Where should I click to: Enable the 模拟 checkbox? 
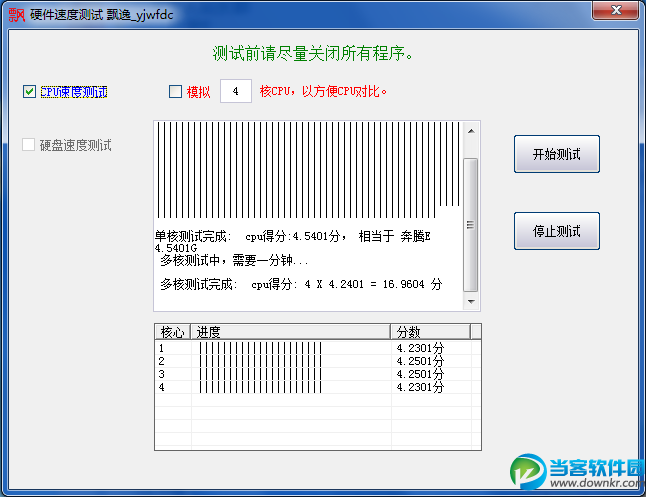pyautogui.click(x=176, y=91)
